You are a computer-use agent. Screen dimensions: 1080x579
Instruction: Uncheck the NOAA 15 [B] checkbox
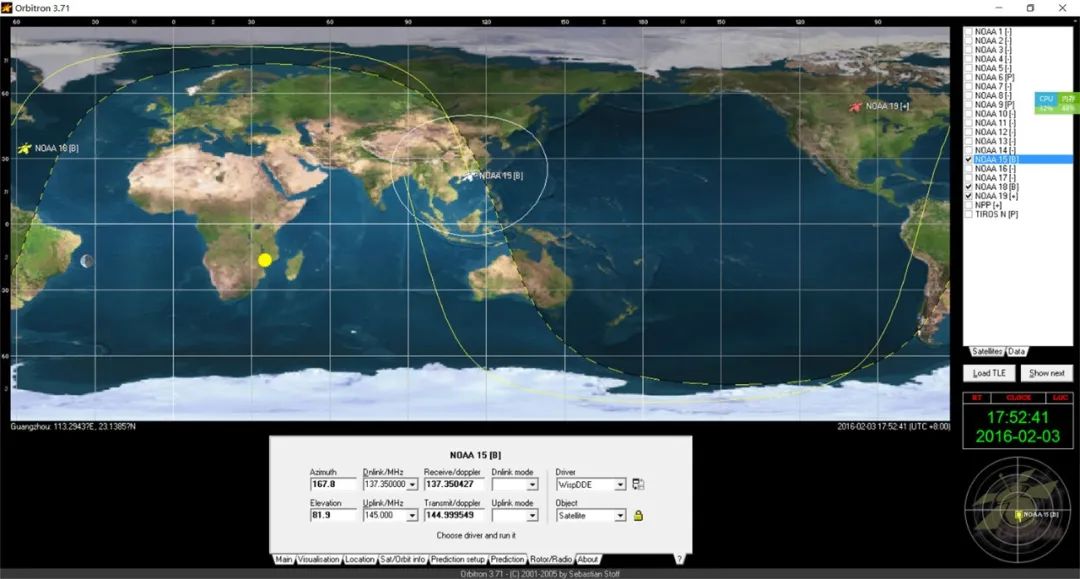click(x=969, y=159)
